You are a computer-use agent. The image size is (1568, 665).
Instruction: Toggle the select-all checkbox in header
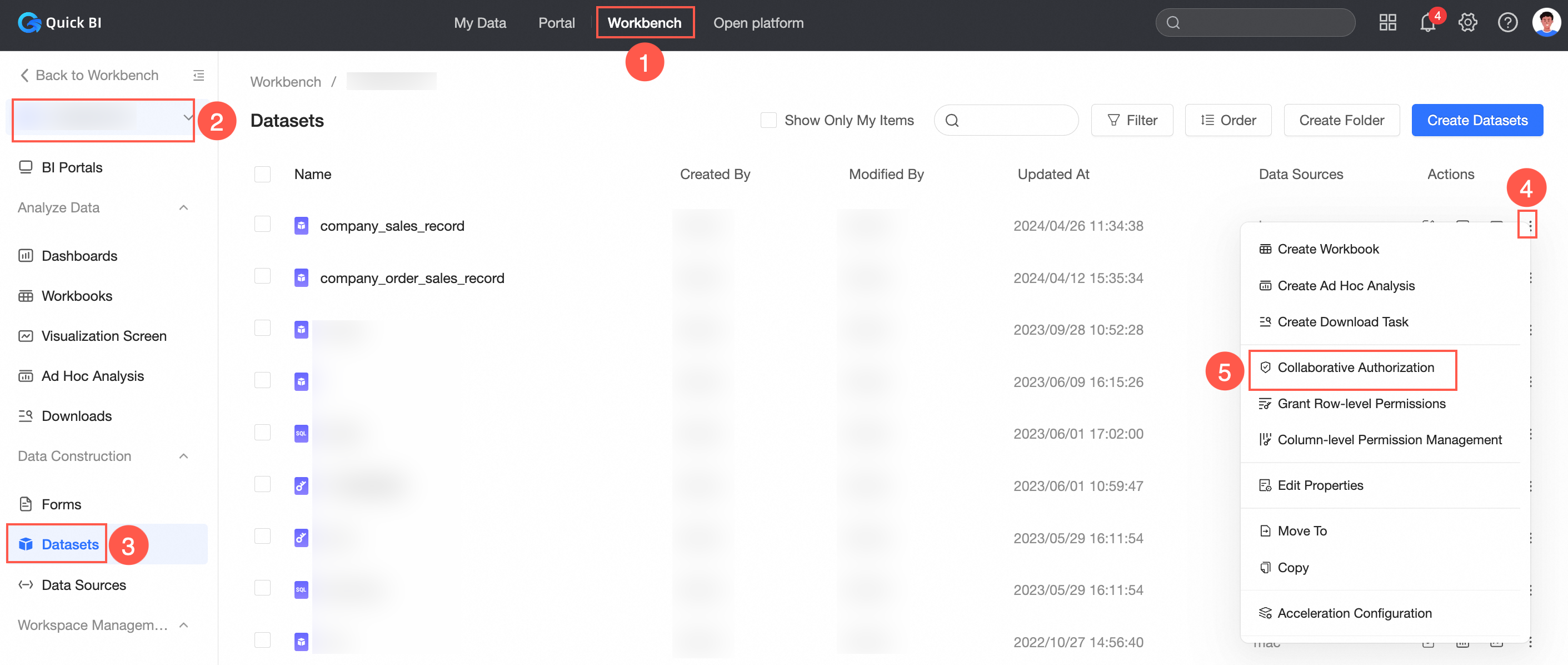click(262, 174)
